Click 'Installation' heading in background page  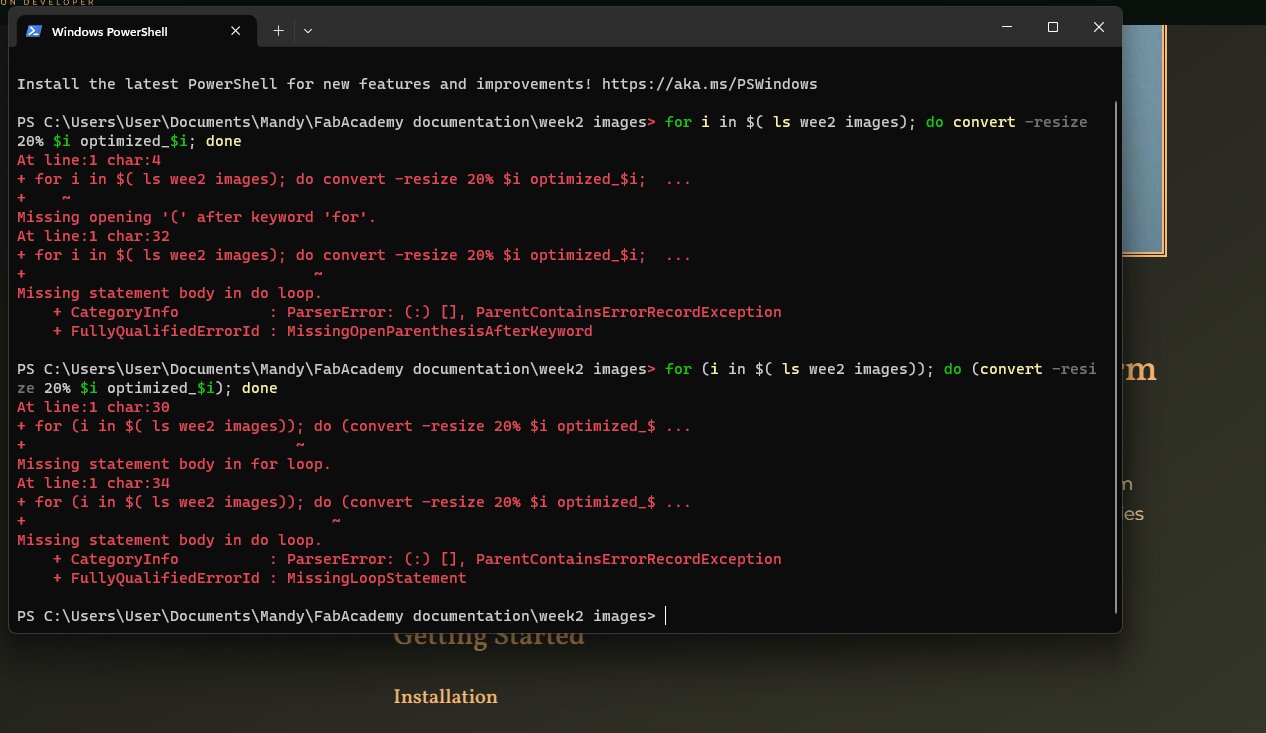coord(445,697)
